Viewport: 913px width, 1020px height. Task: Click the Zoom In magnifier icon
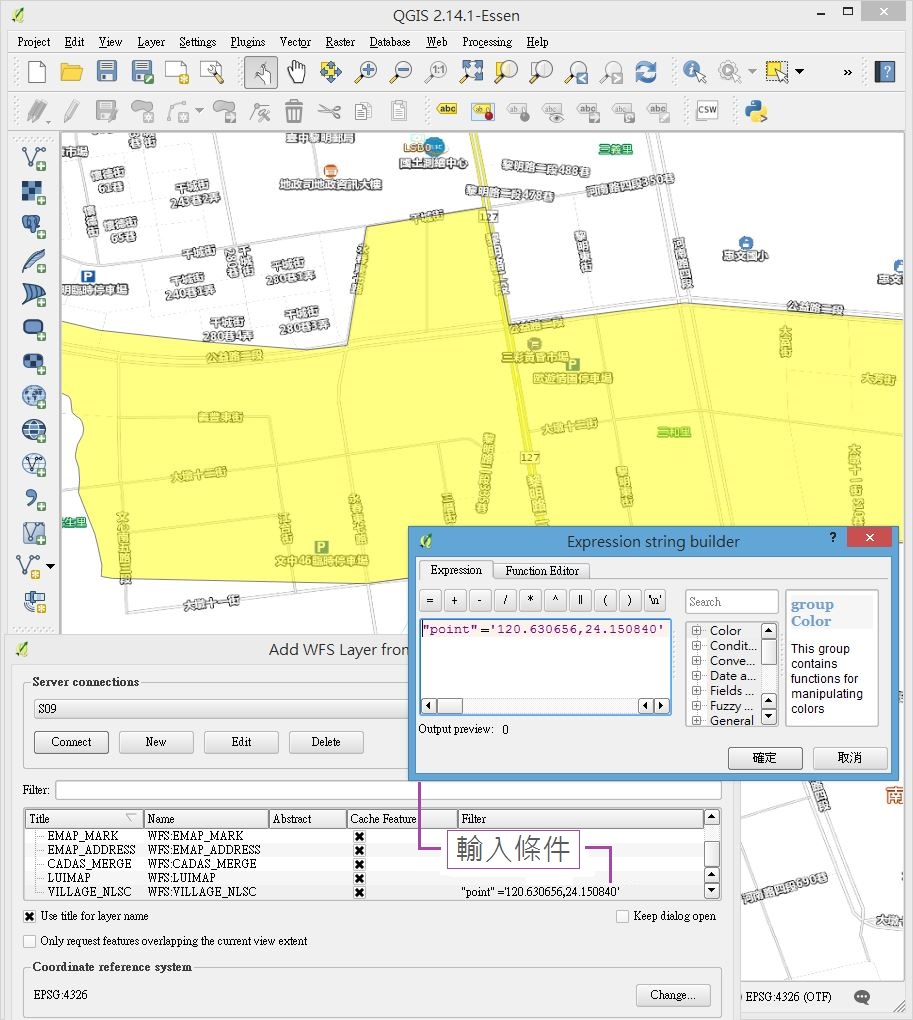367,72
